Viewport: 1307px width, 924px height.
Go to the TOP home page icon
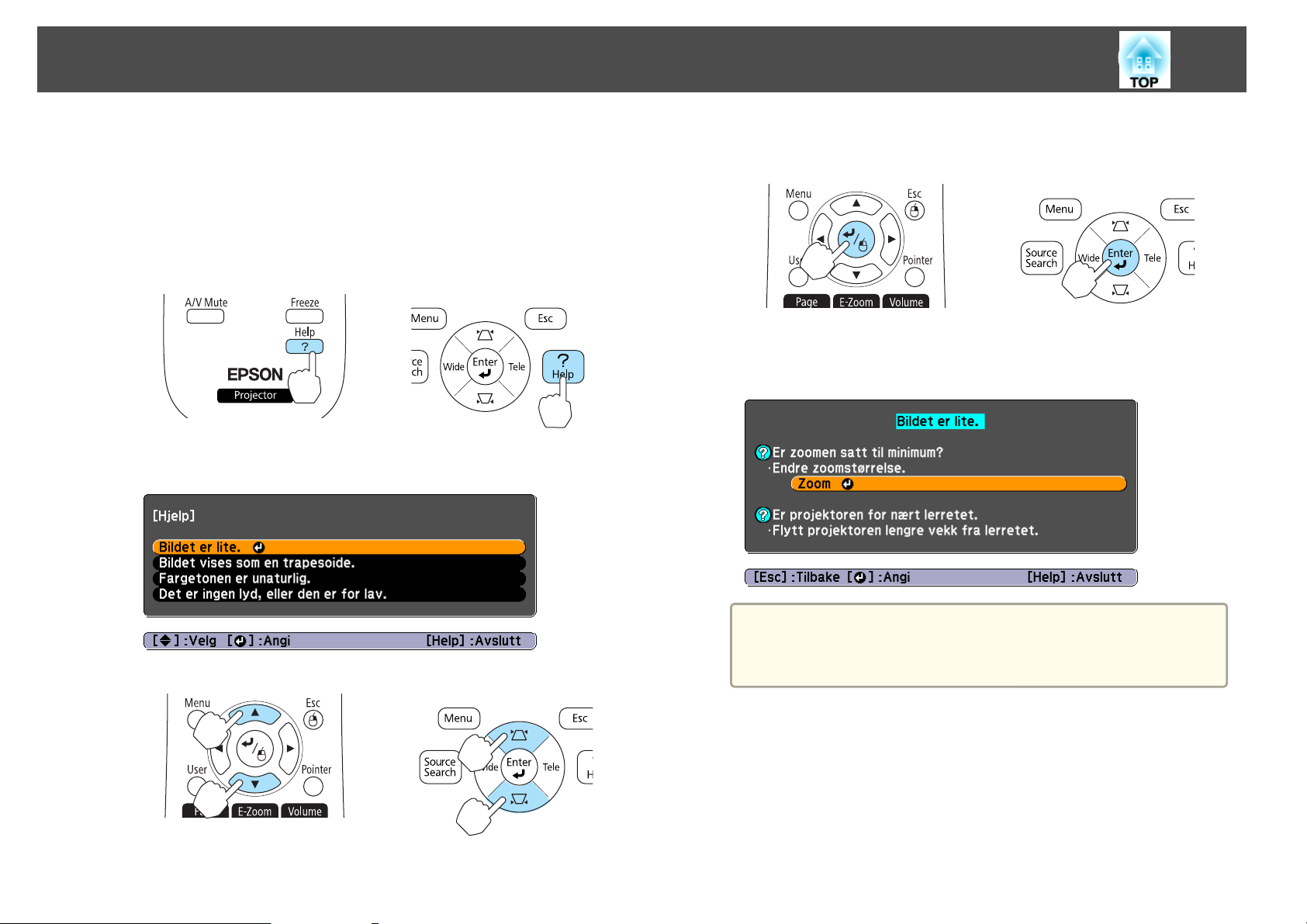point(1144,60)
